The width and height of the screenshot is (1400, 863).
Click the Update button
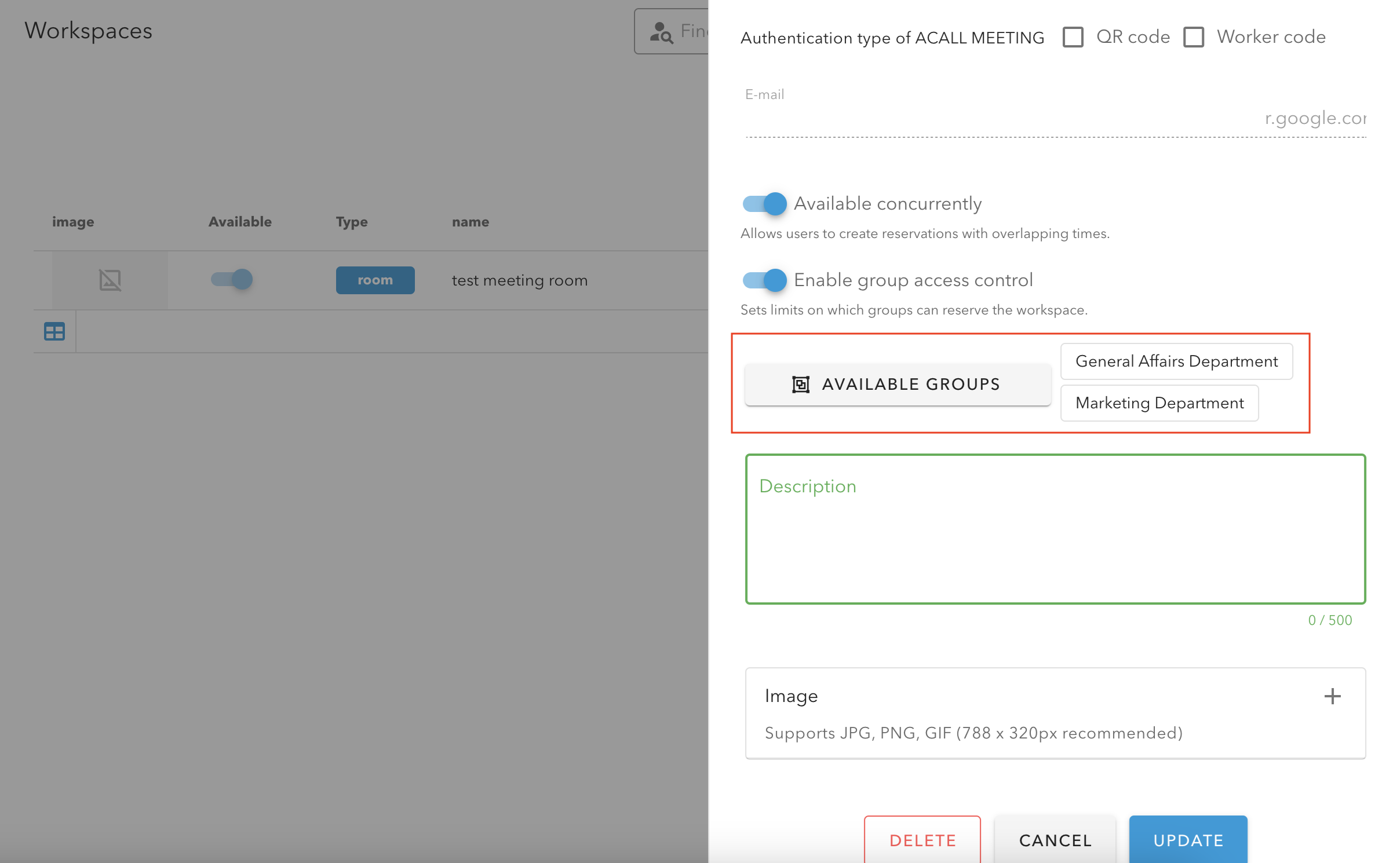pos(1188,839)
